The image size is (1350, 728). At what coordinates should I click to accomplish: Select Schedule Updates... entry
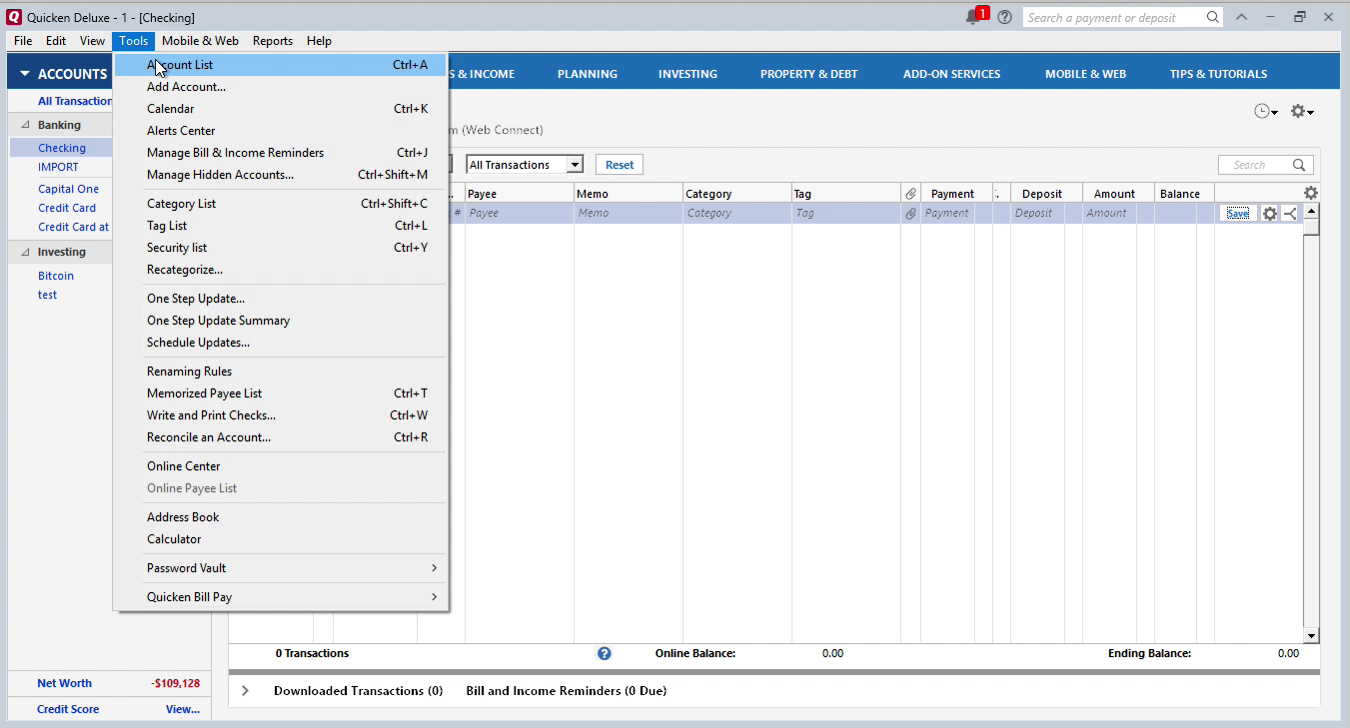point(280,343)
